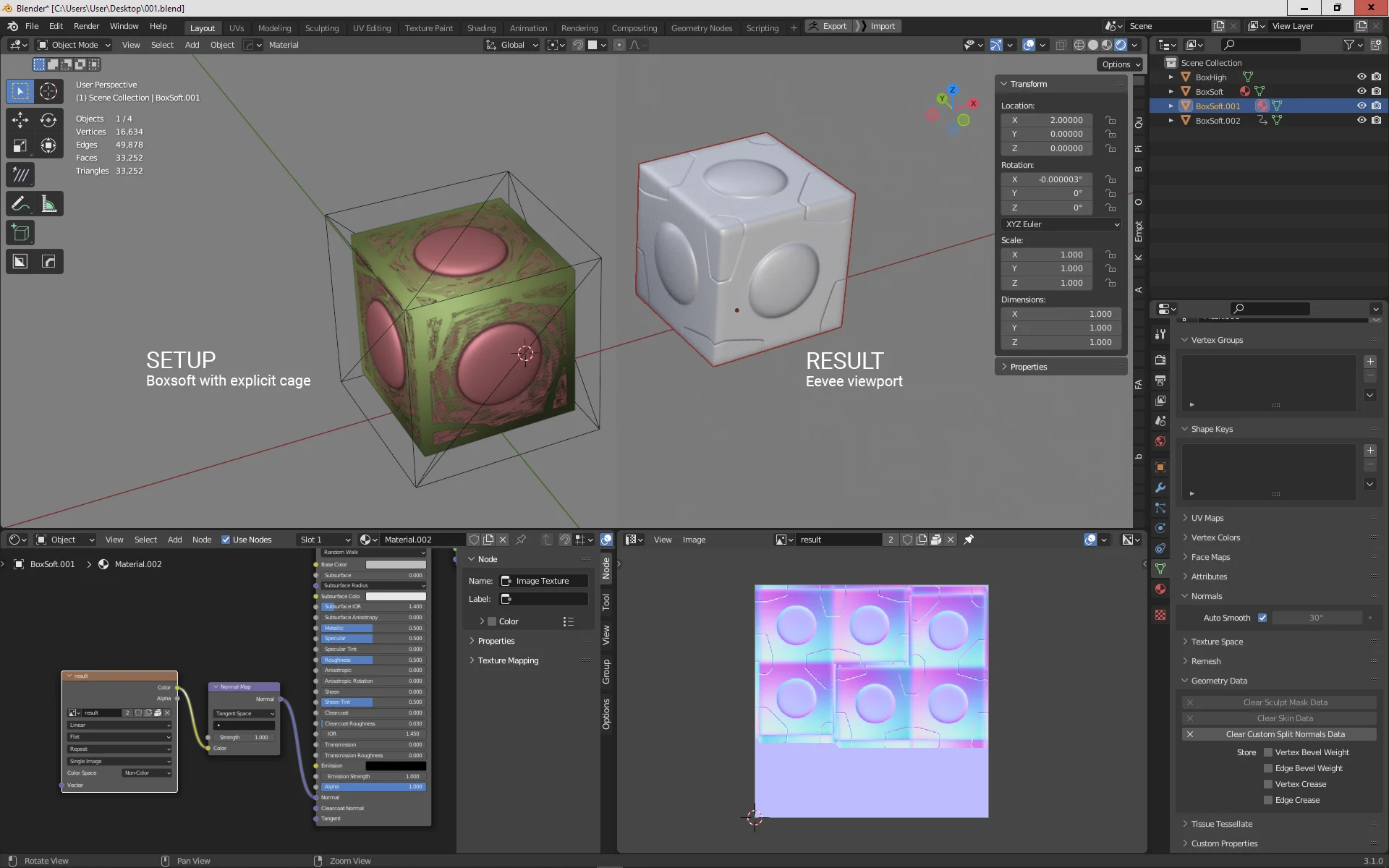Open the Global transform orientation dropdown
The image size is (1389, 868).
click(512, 45)
